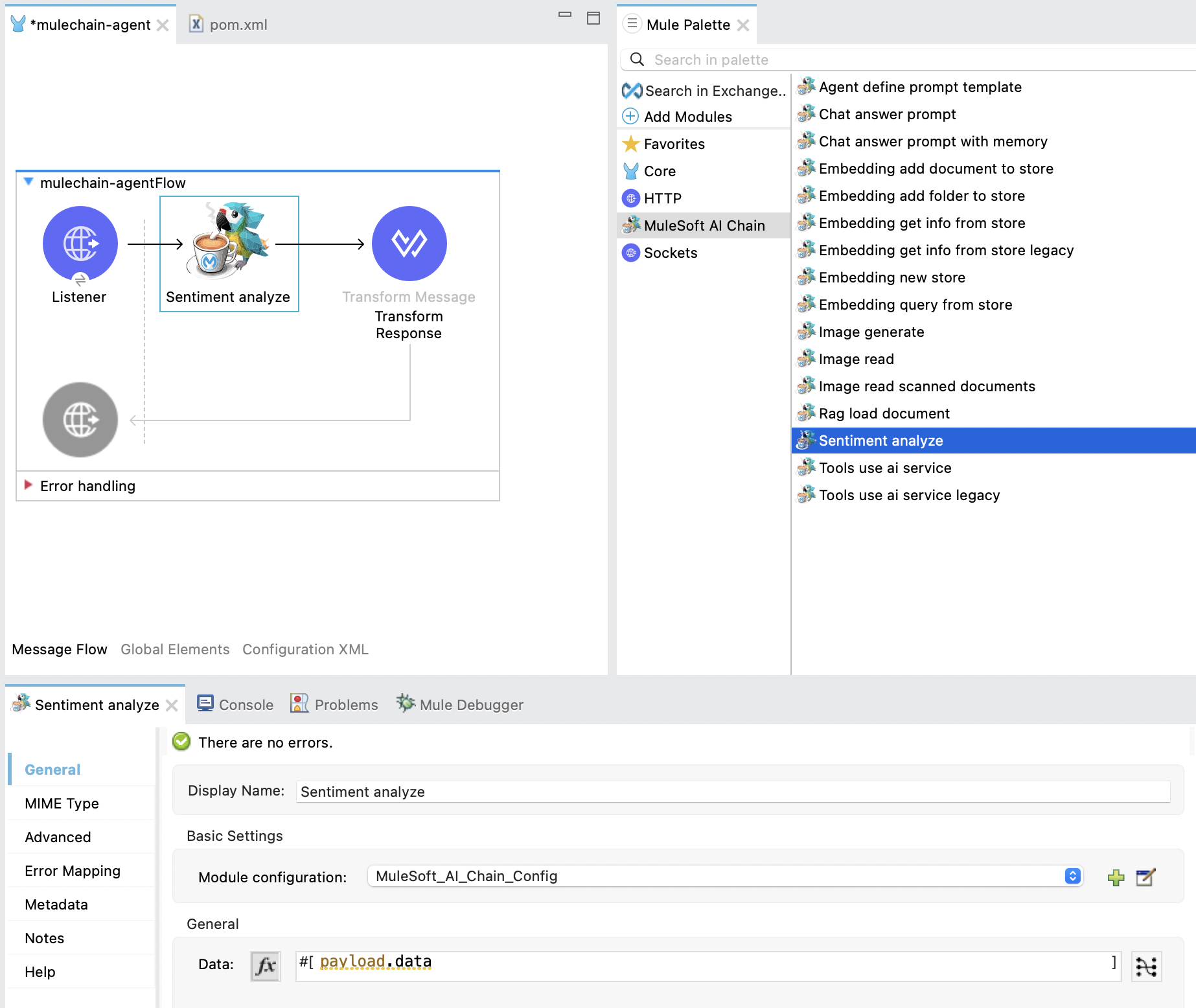Select Embedding query from store operation
Viewport: 1196px width, 1008px height.
click(x=905, y=304)
